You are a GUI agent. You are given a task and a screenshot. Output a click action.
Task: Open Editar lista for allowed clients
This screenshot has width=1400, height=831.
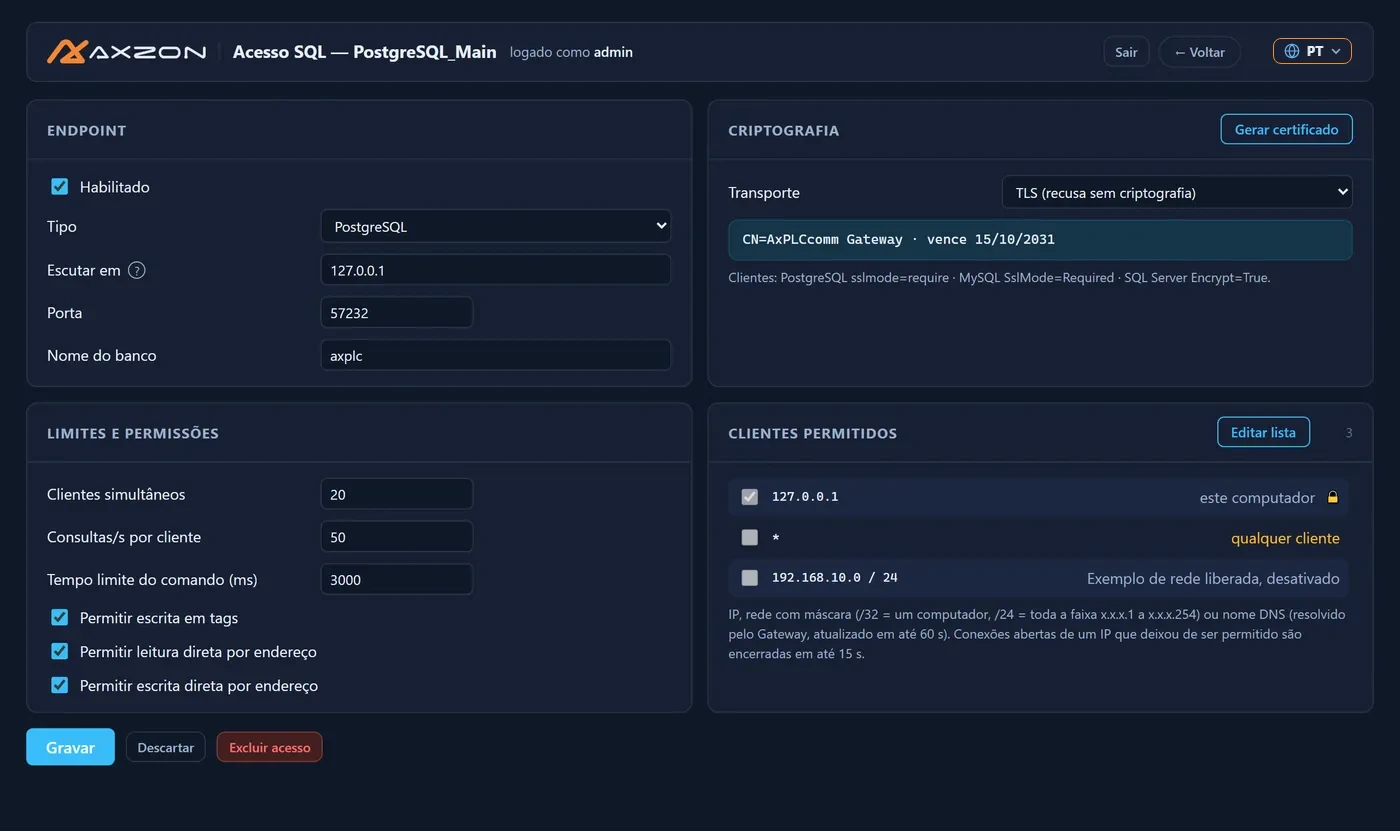[x=1263, y=433]
